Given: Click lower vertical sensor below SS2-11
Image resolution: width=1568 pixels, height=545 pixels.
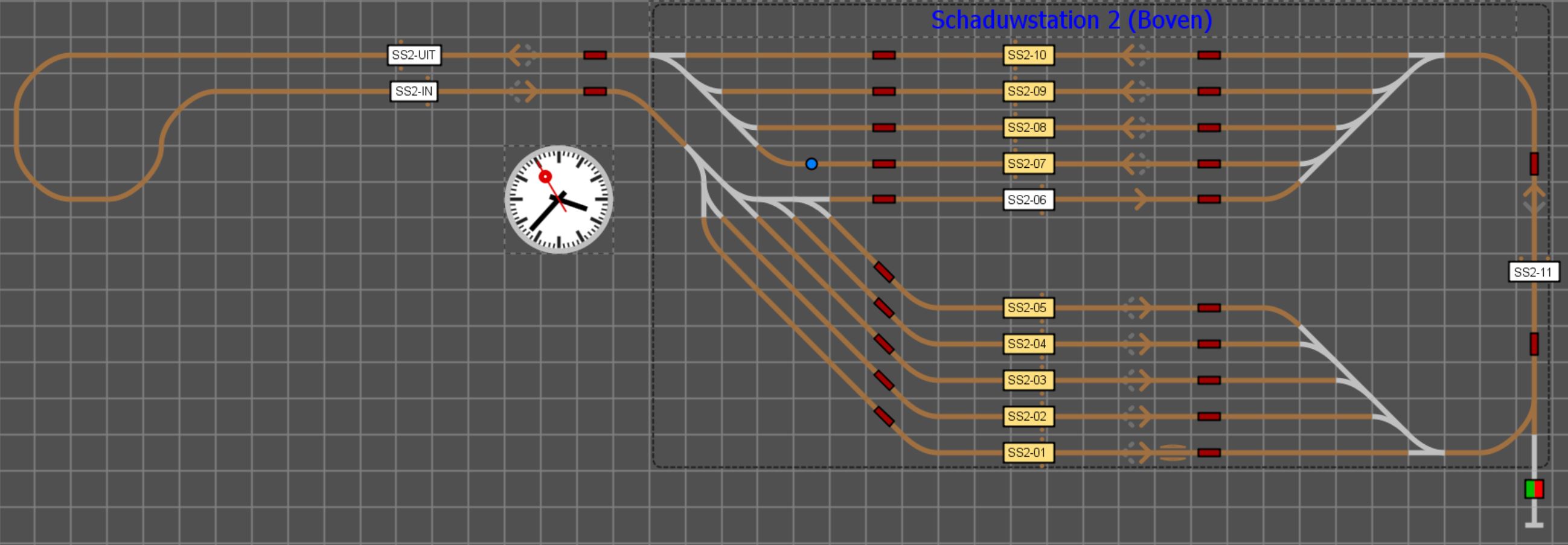Looking at the screenshot, I should (1534, 344).
